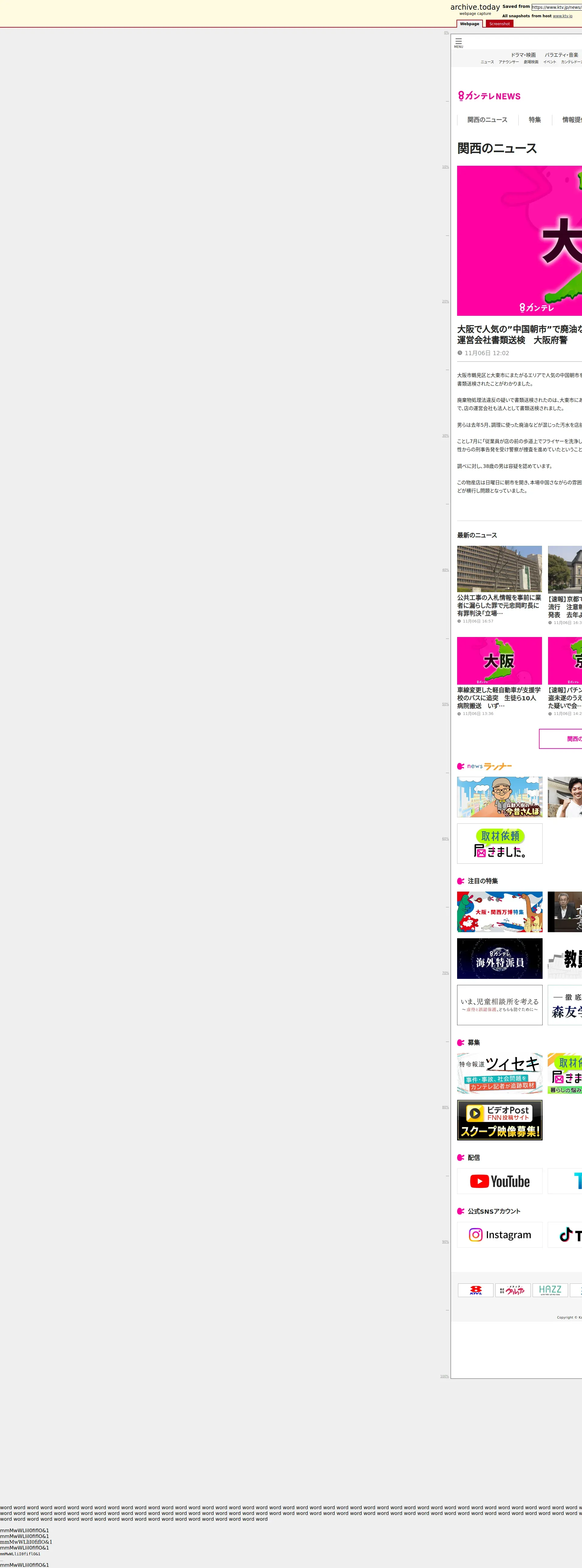This screenshot has height=1568, width=582.
Task: Open 関西のニュース navigation item
Action: [x=487, y=120]
